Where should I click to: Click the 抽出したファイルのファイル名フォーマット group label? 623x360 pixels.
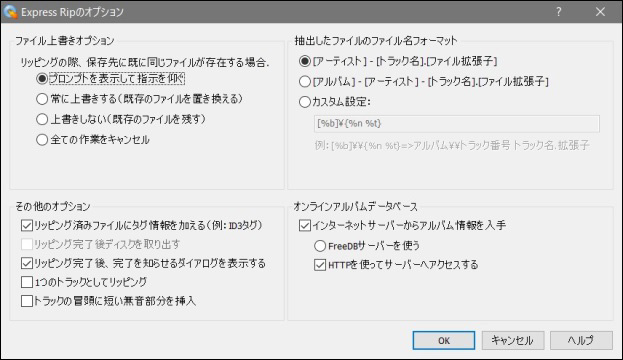click(376, 41)
